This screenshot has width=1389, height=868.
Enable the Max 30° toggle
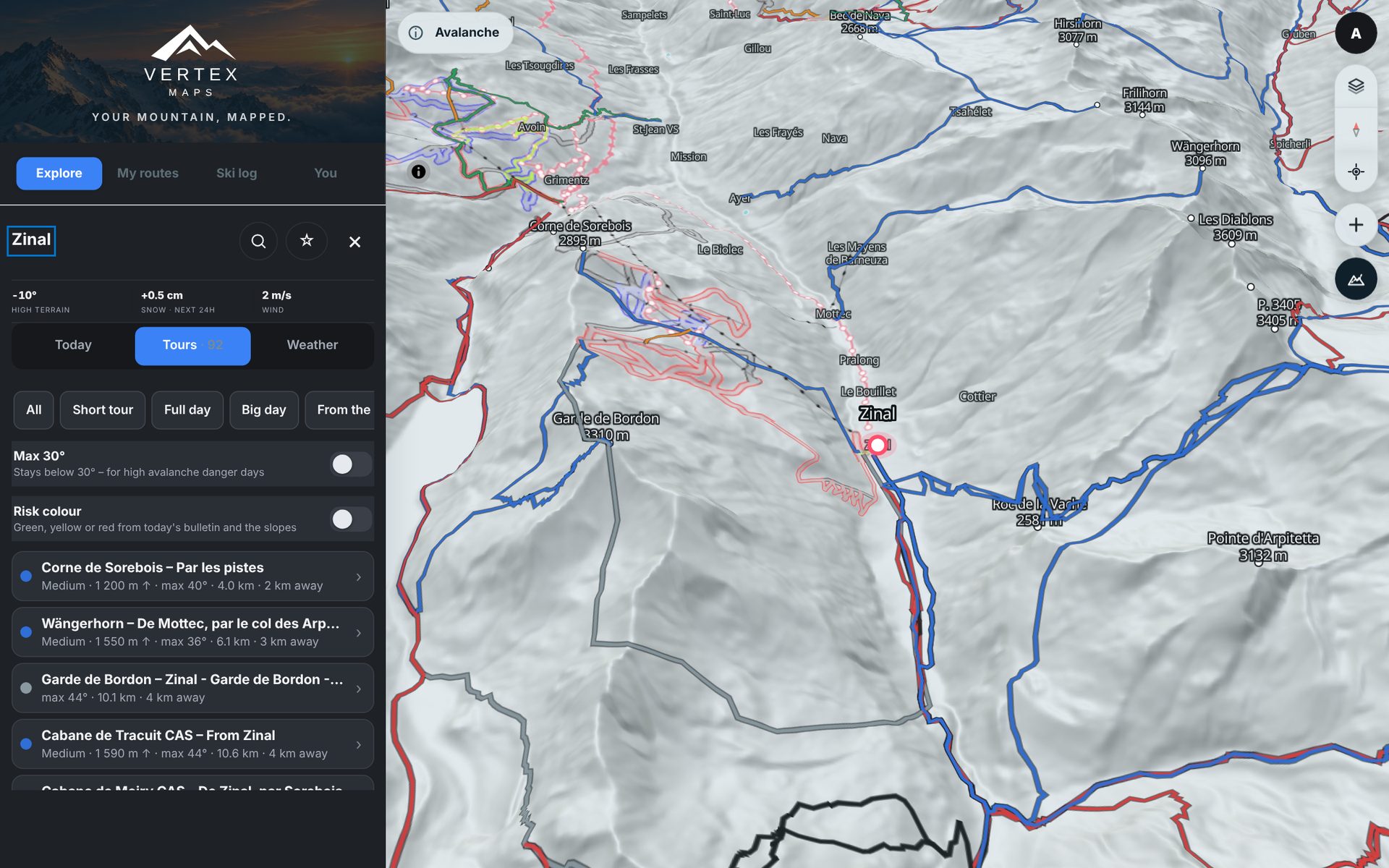tap(351, 464)
